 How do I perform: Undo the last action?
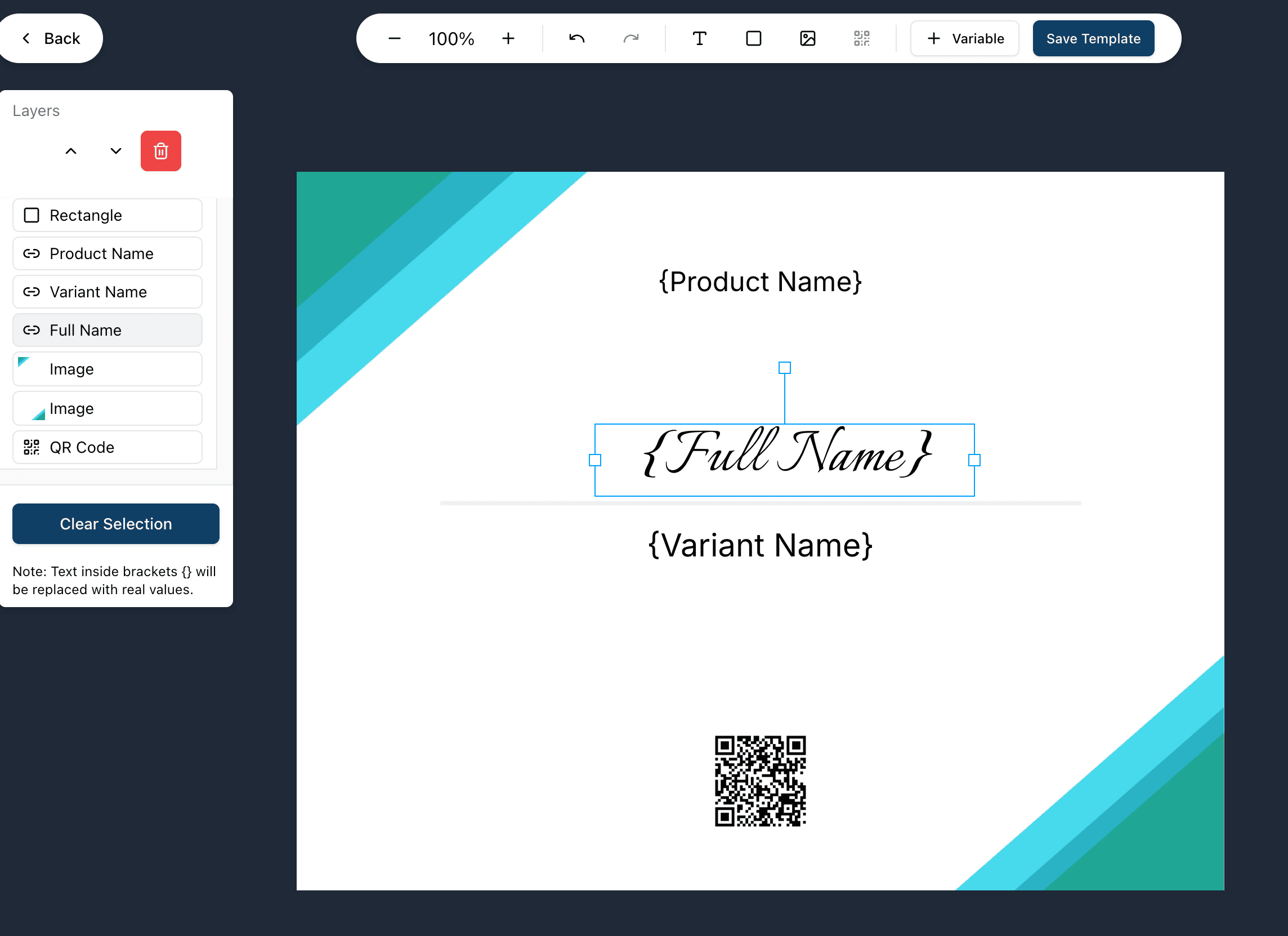(x=576, y=39)
